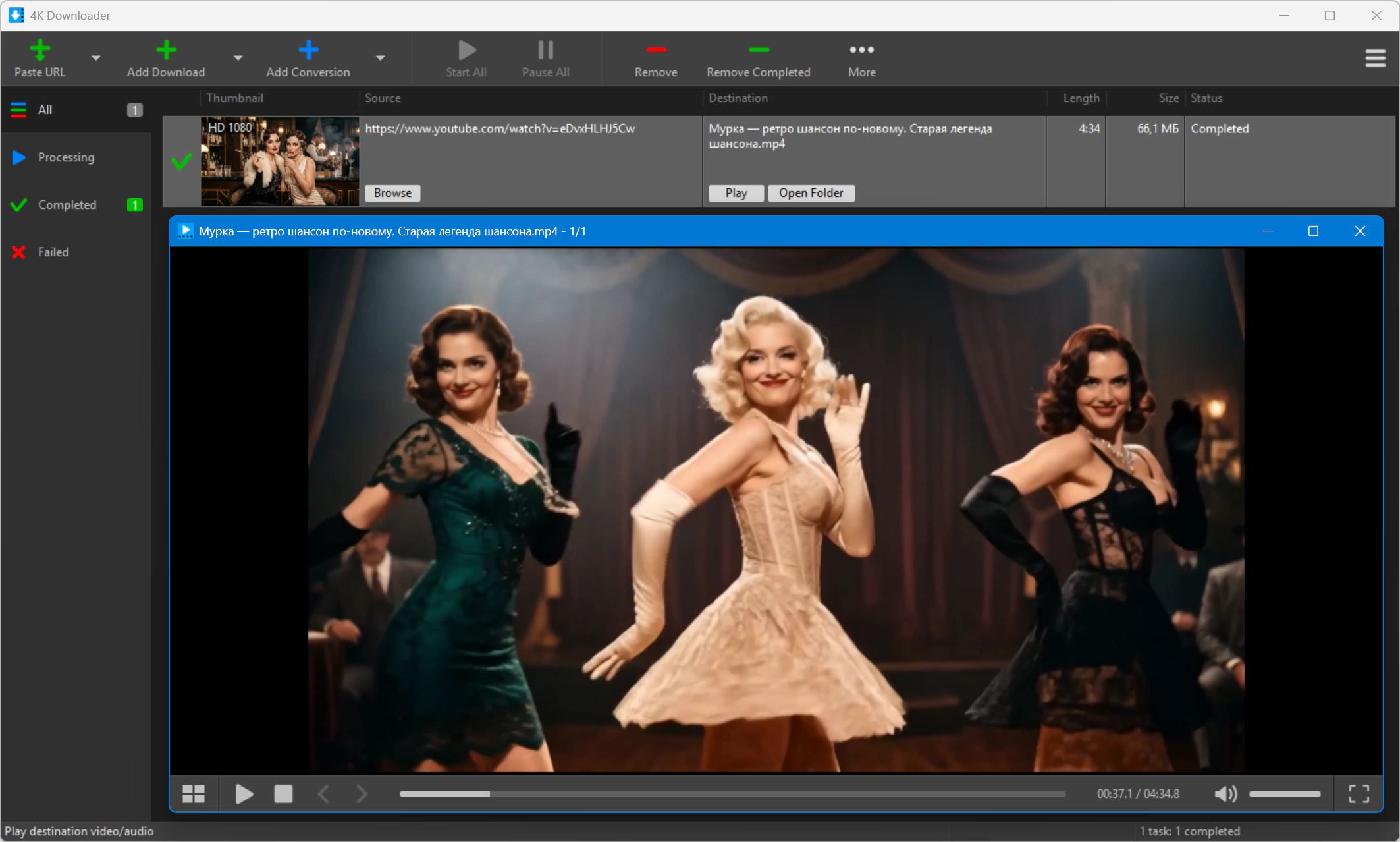Mute the player volume speaker icon
Image resolution: width=1400 pixels, height=842 pixels.
(x=1226, y=794)
